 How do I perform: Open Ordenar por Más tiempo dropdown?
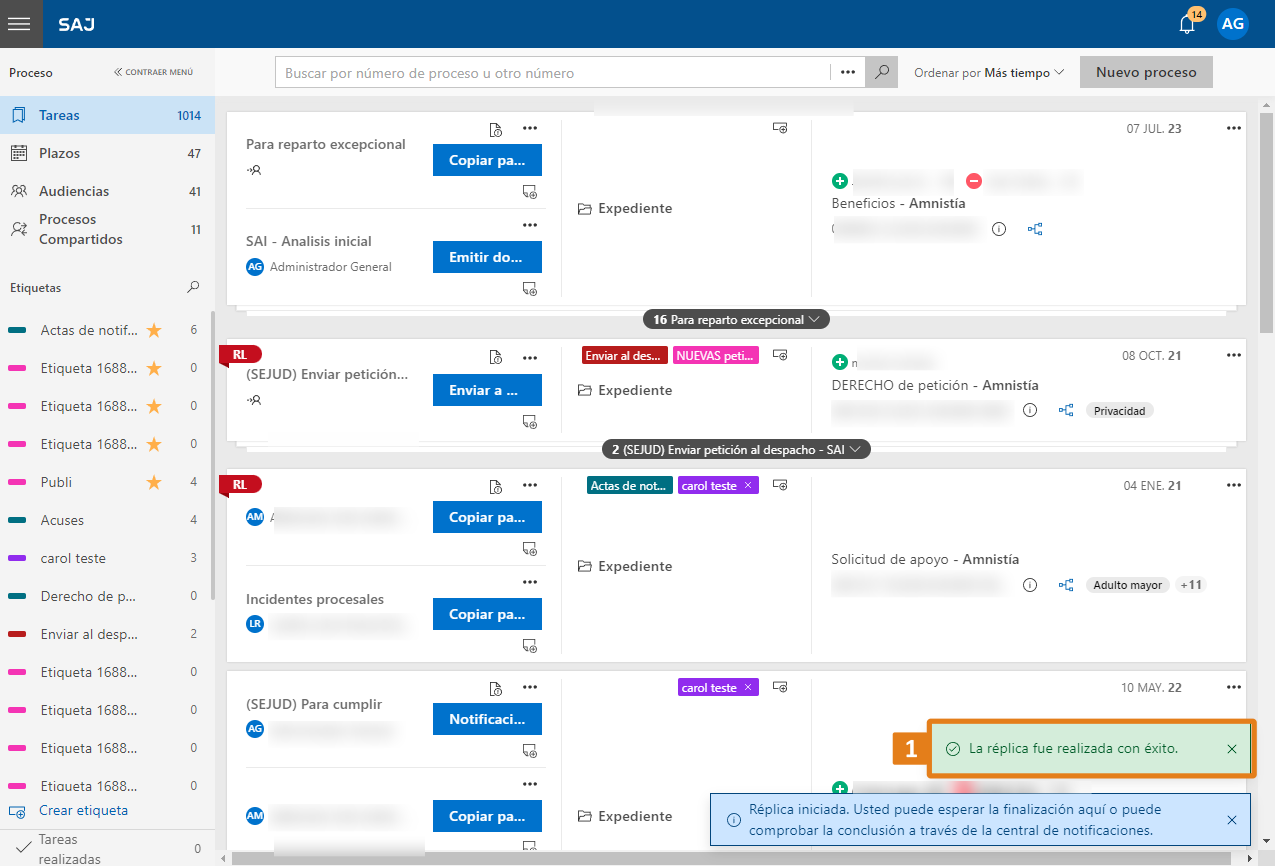[x=989, y=73]
